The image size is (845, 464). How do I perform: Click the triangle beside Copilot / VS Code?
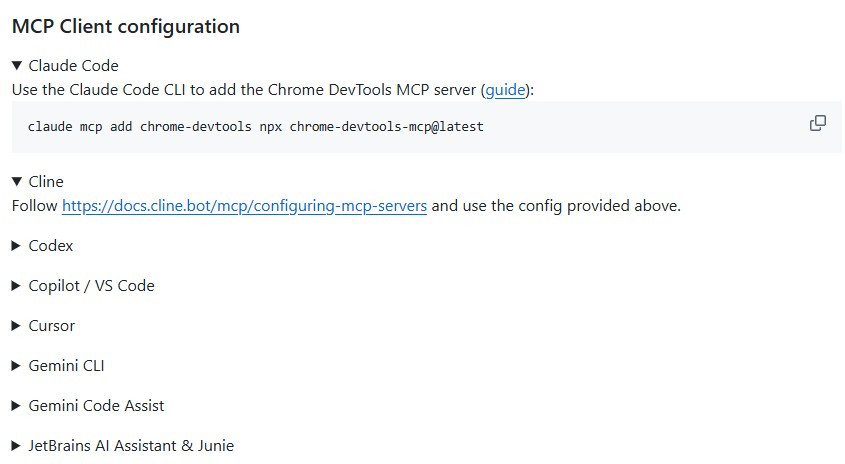click(x=17, y=286)
